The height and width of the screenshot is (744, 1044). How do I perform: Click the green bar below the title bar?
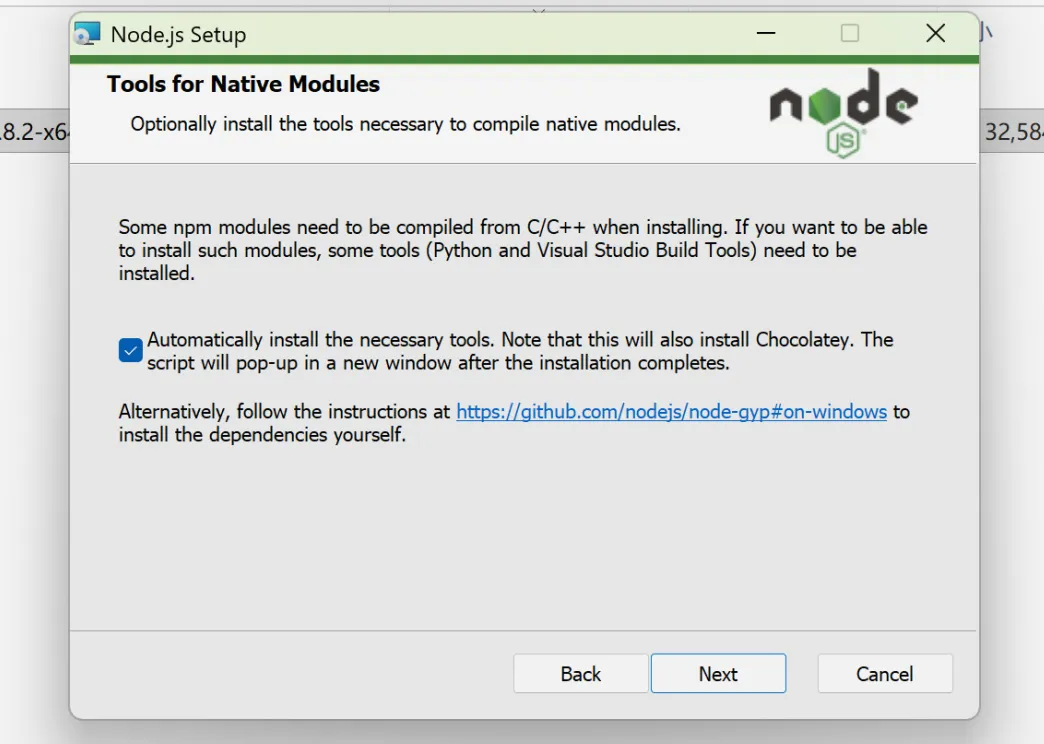[524, 60]
